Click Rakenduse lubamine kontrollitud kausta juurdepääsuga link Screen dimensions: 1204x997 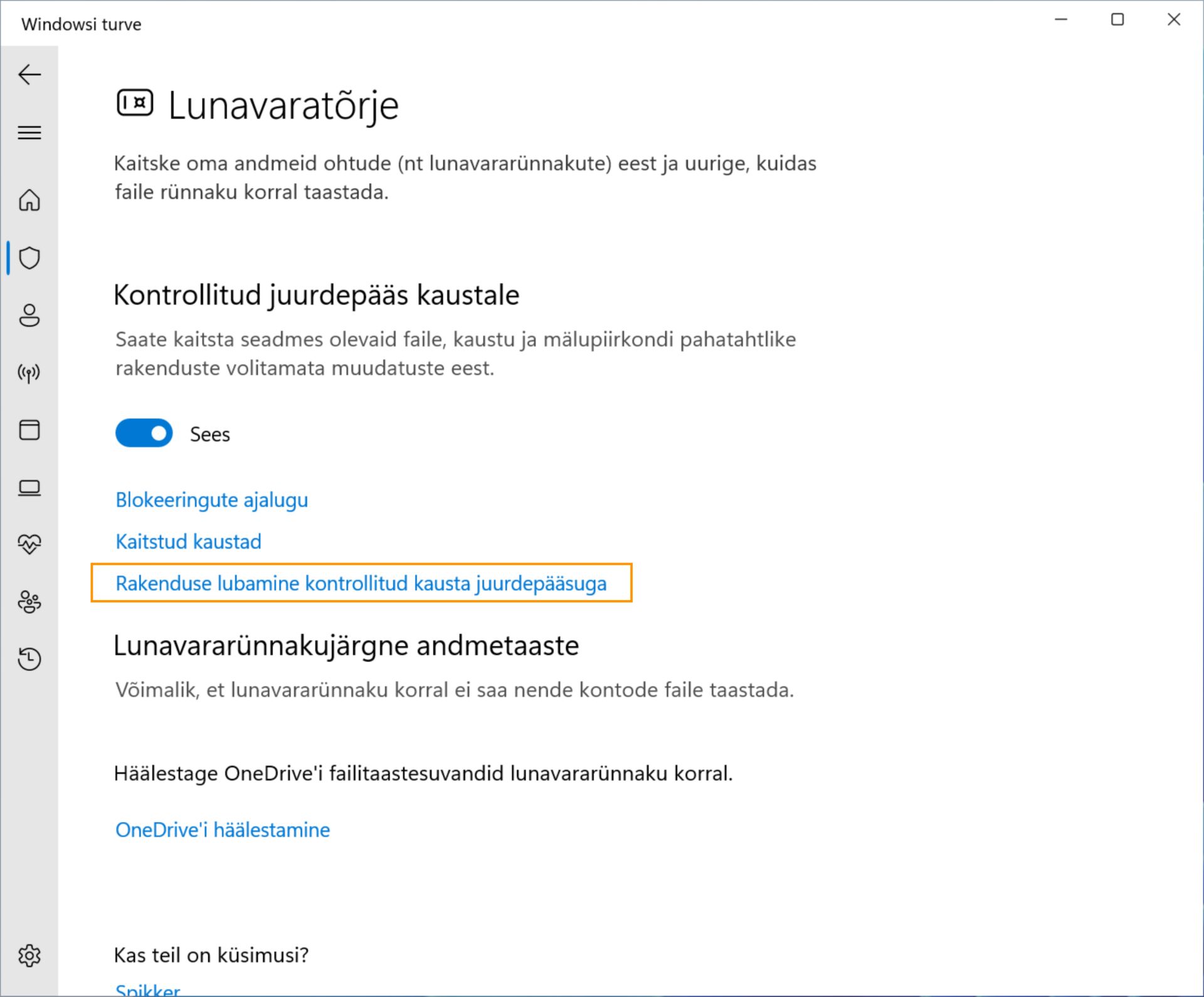[361, 584]
